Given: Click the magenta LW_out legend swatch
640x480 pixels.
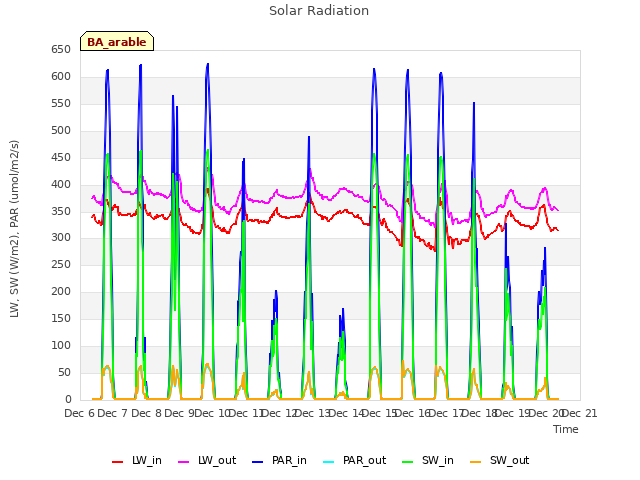Looking at the screenshot, I should pyautogui.click(x=184, y=462).
